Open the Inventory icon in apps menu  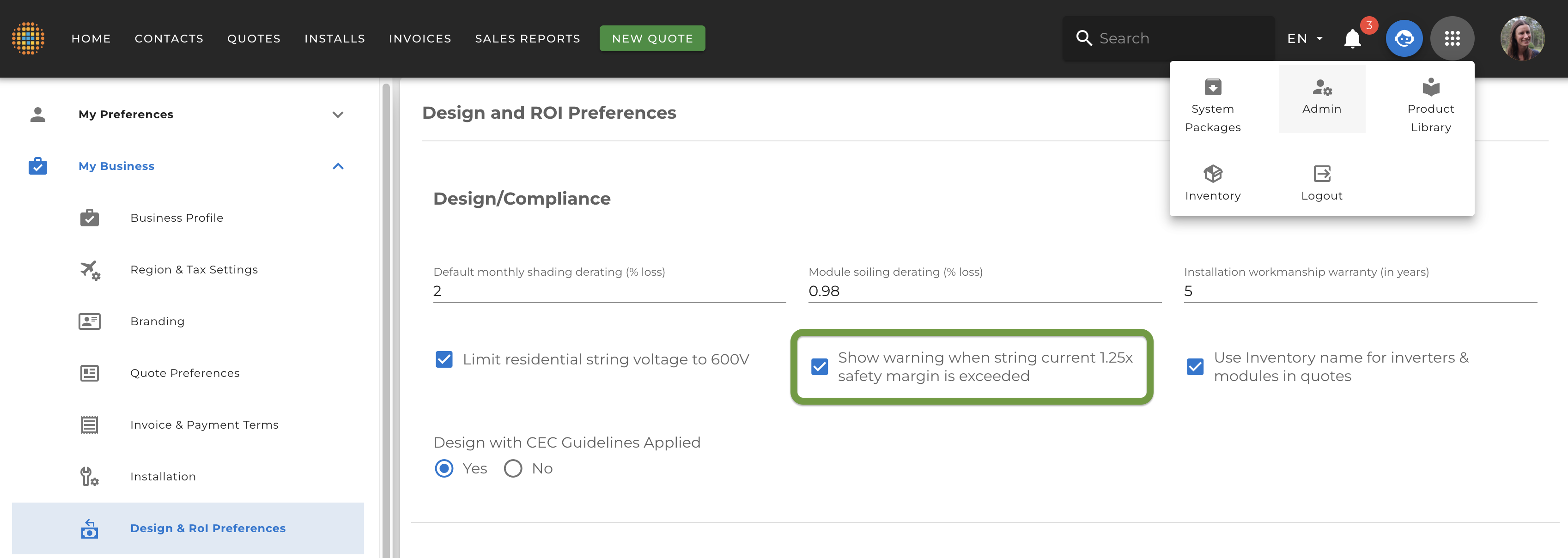pos(1213,174)
